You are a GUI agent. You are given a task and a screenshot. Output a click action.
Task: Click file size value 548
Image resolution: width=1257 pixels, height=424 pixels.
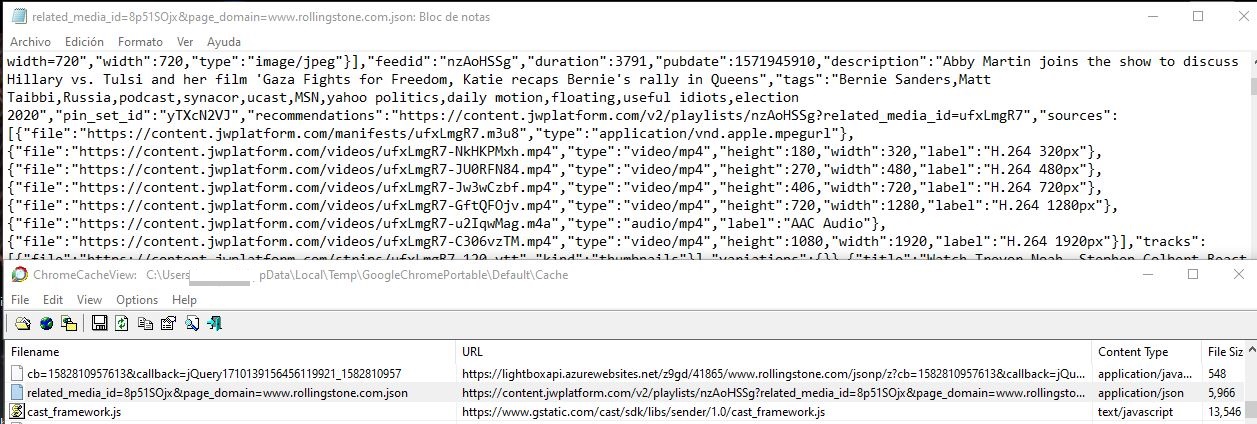[1219, 374]
